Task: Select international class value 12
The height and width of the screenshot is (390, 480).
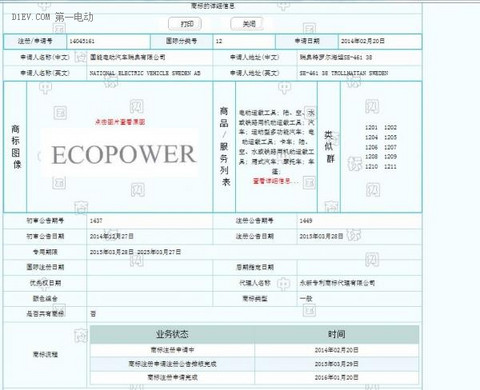Action: (219, 41)
